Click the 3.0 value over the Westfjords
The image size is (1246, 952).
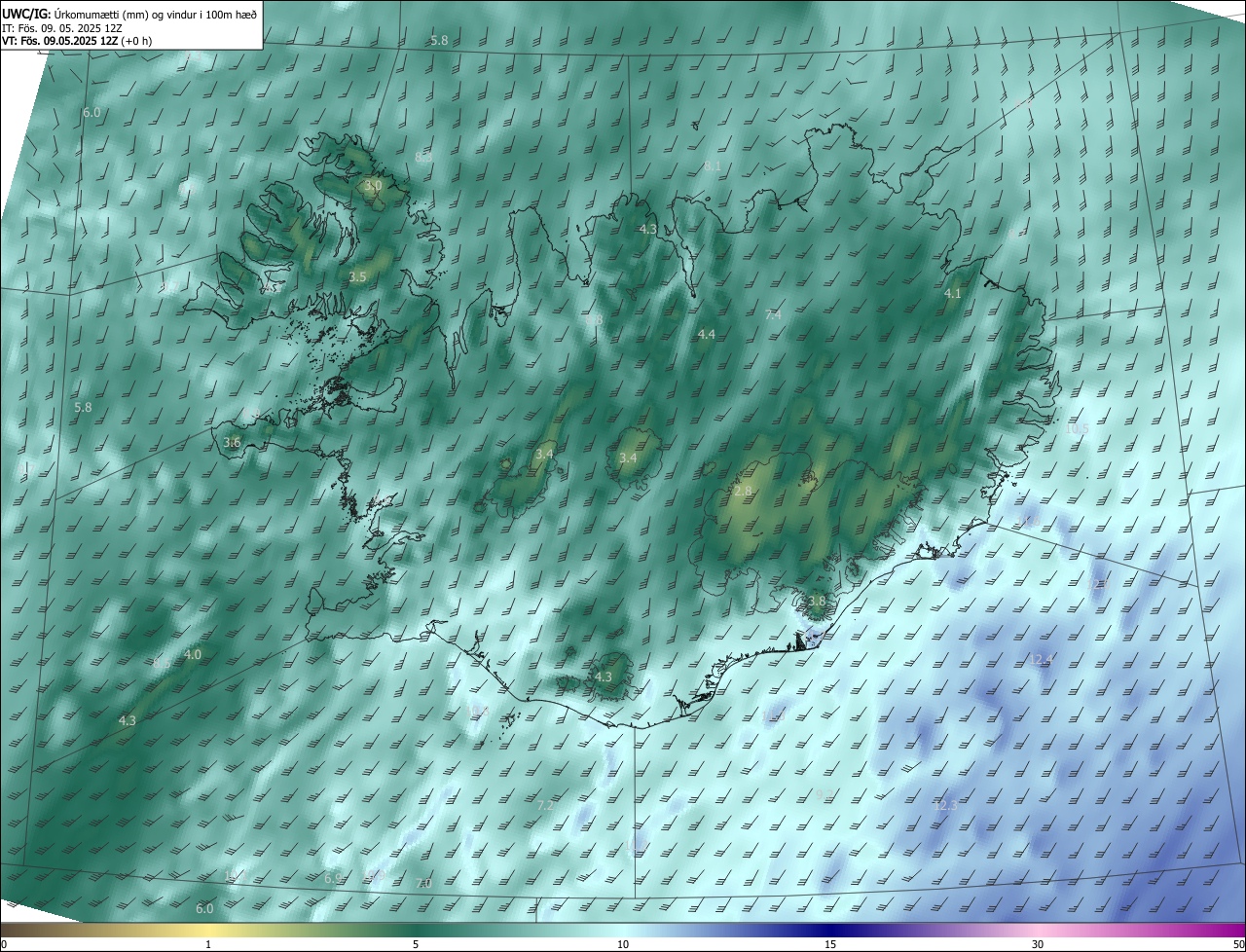pos(373,185)
